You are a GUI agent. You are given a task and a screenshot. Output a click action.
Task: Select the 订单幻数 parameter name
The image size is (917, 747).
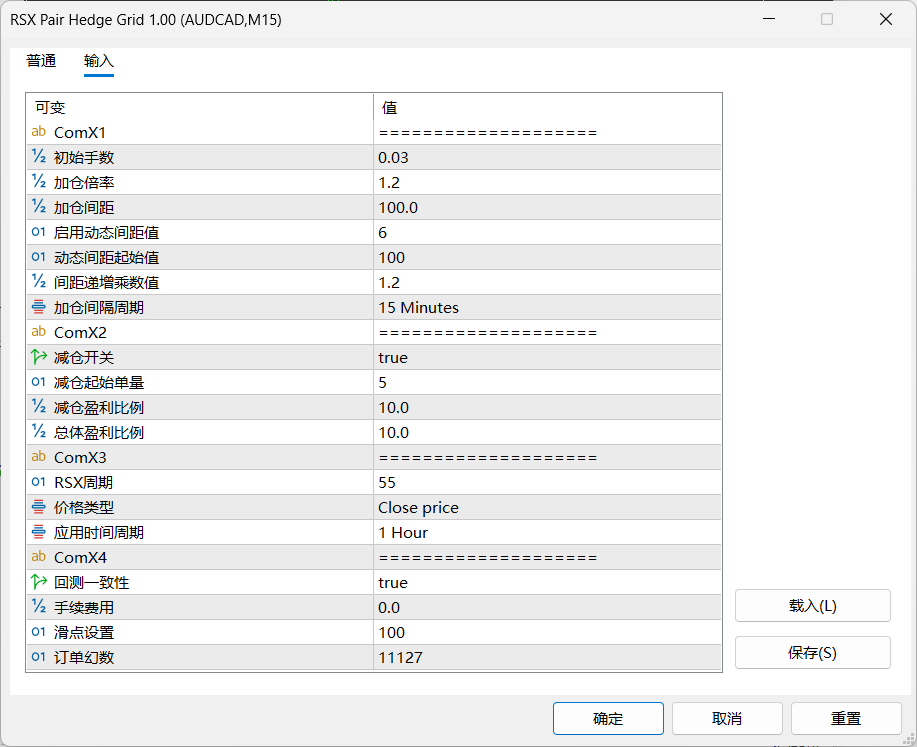pyautogui.click(x=84, y=658)
